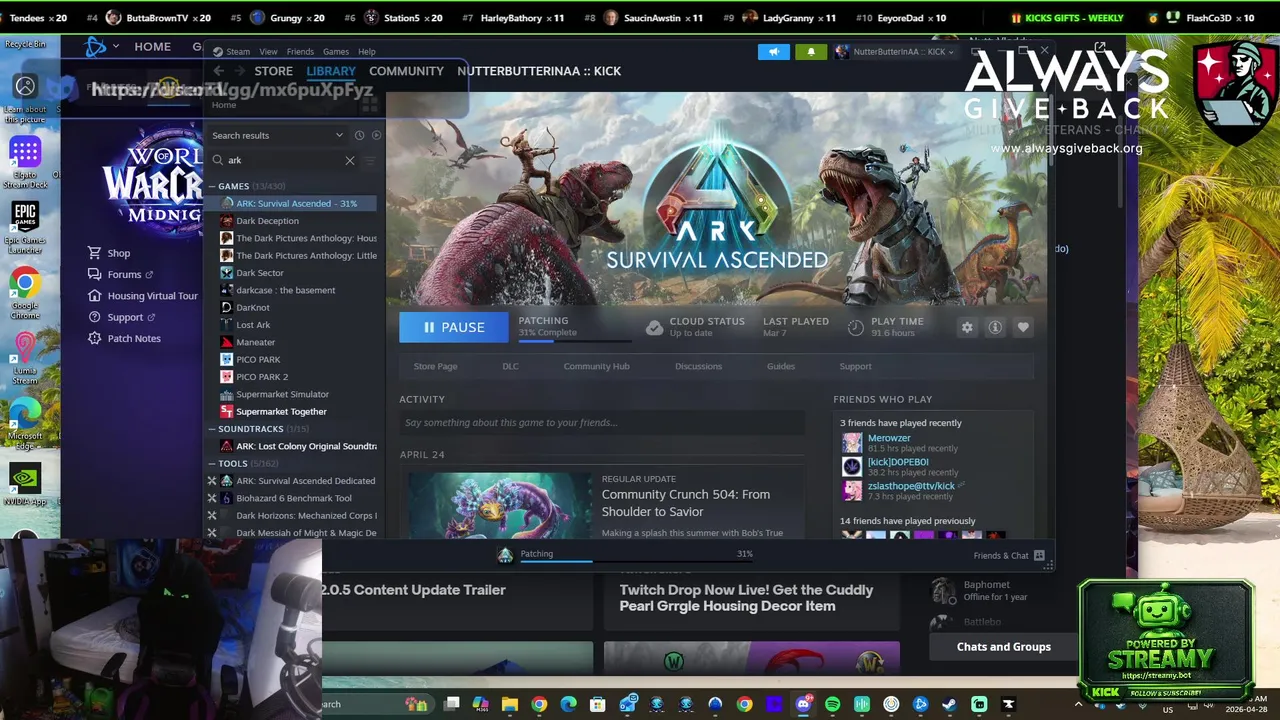
Task: Collapse the TOOLS category
Action: click(x=213, y=464)
